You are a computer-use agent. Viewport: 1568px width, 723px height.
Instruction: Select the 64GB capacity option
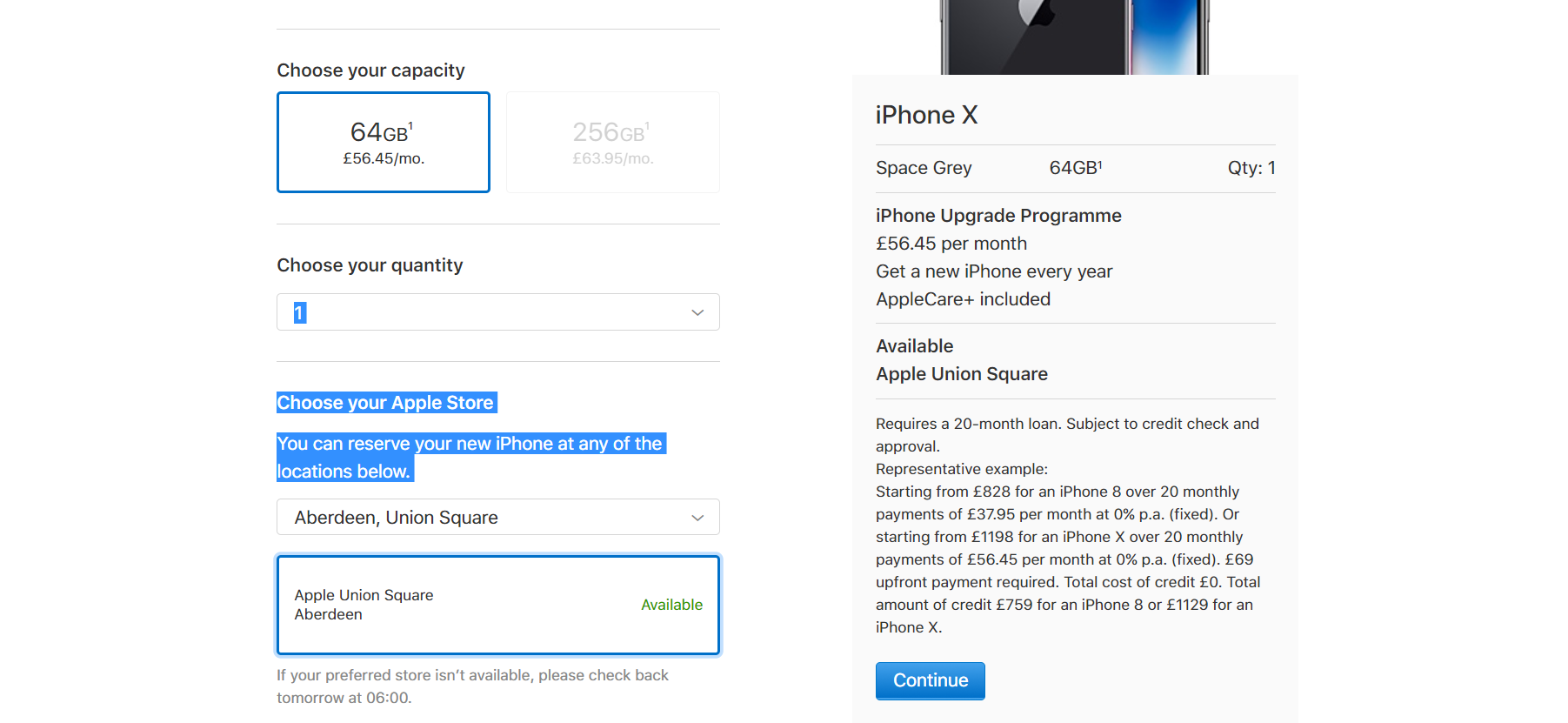click(384, 142)
